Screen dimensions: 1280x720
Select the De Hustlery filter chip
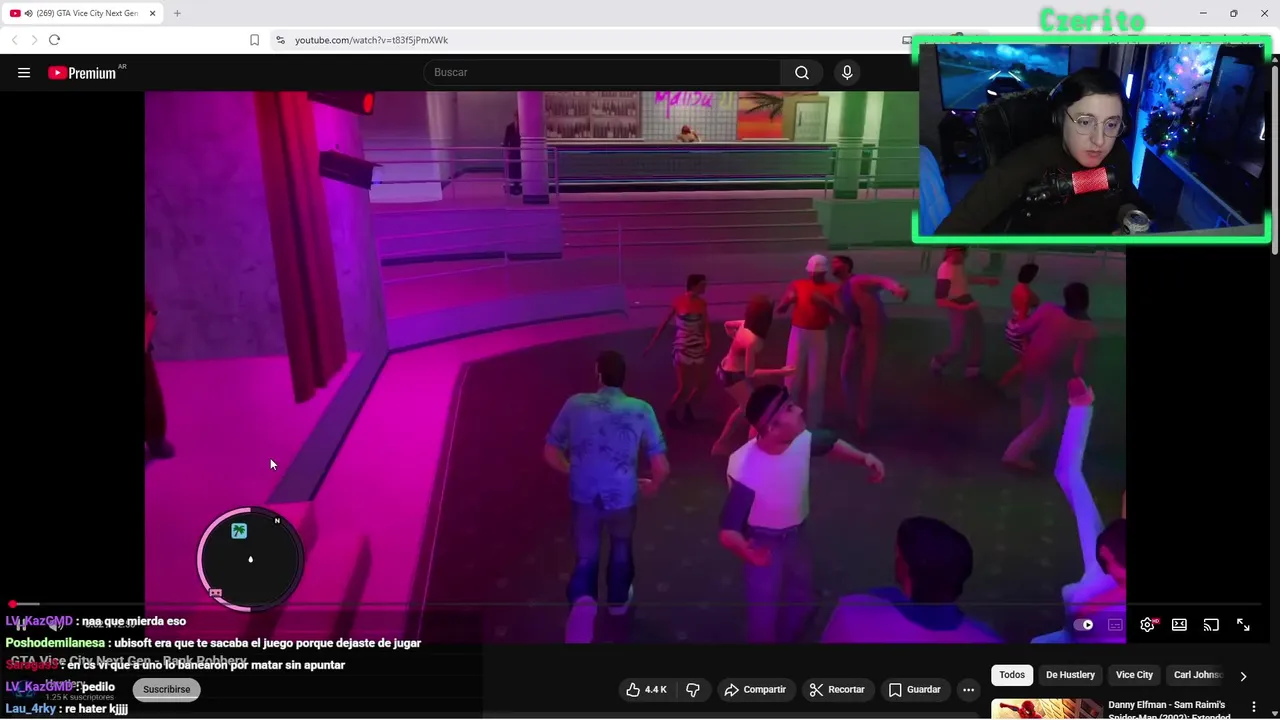pos(1070,675)
